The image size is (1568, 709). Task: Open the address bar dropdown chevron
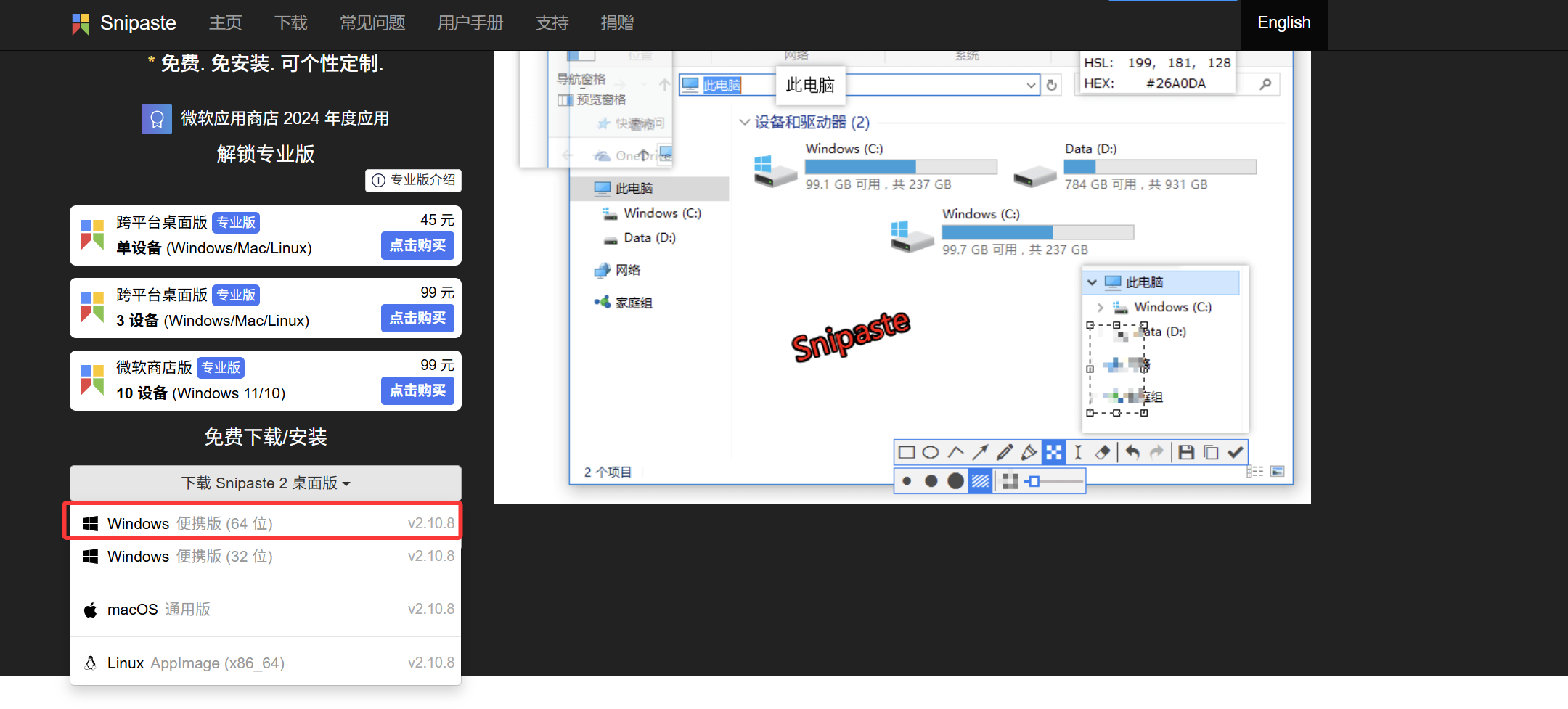[x=1031, y=85]
